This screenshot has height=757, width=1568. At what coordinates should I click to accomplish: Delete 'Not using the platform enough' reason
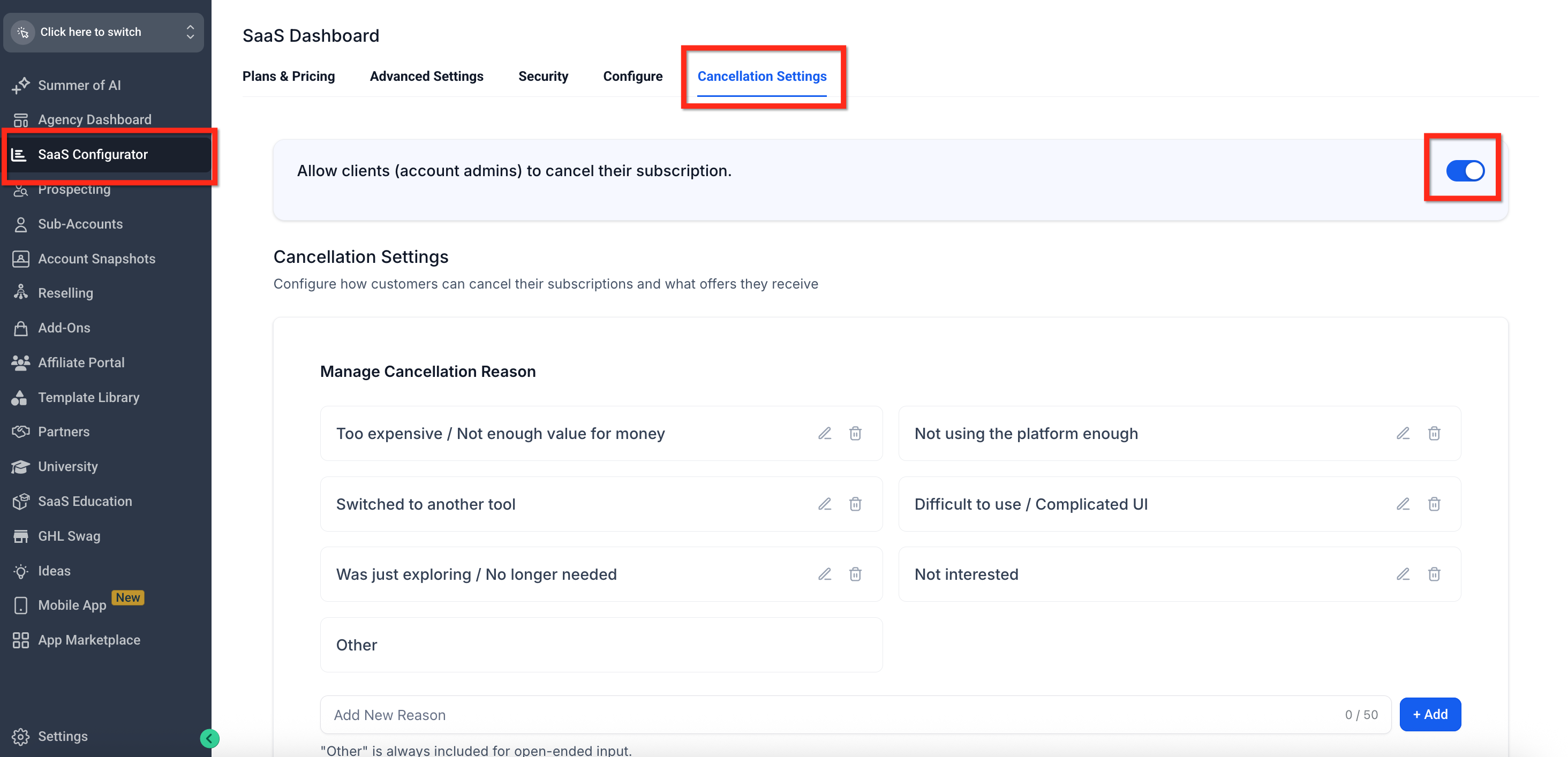pos(1434,433)
